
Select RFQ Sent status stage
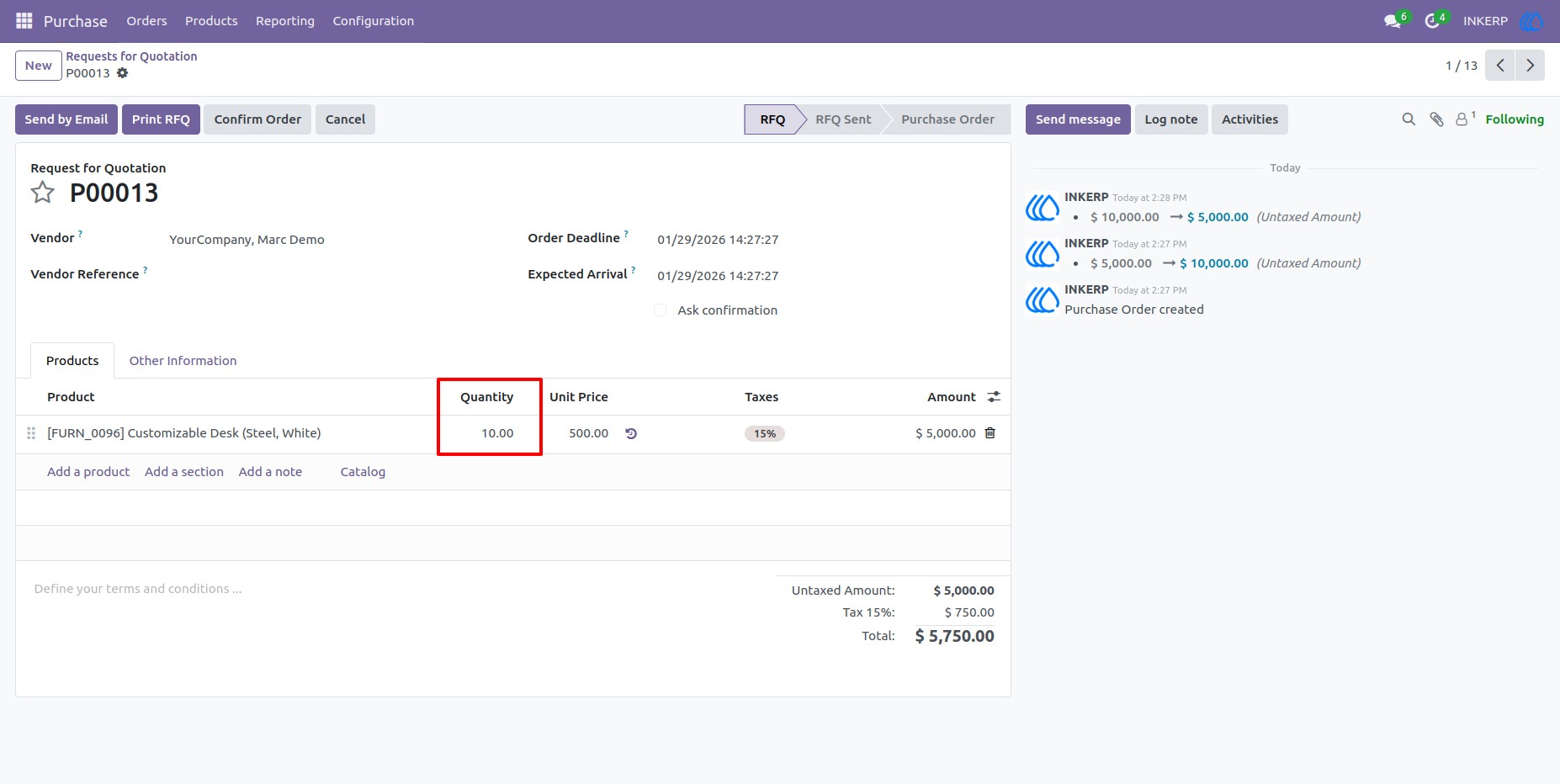843,119
